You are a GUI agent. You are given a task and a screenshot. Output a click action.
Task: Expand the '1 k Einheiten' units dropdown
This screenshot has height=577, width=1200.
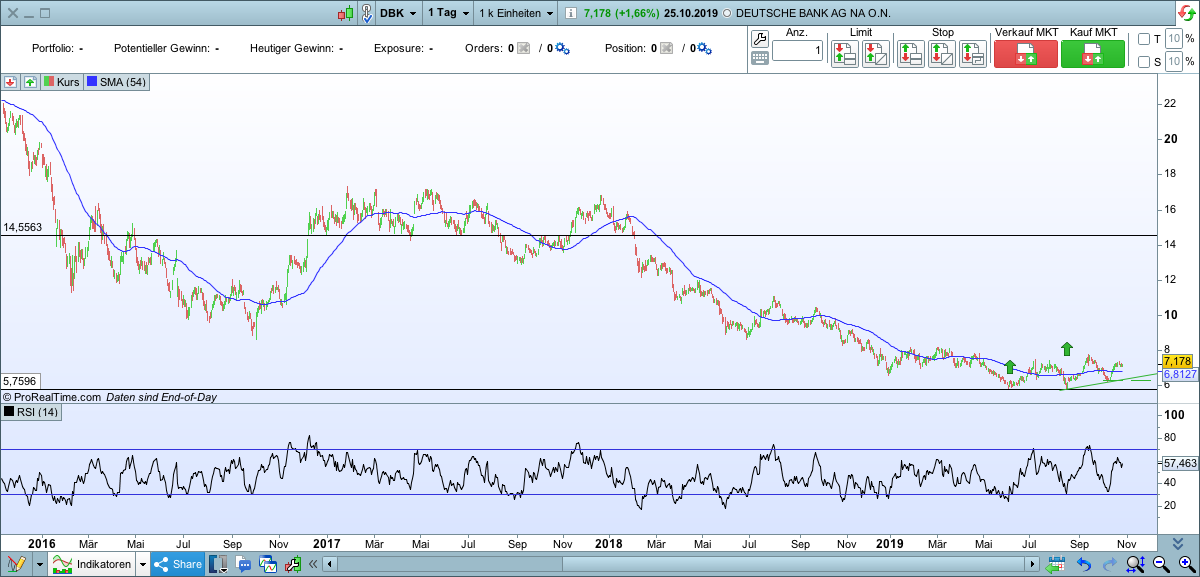click(516, 13)
